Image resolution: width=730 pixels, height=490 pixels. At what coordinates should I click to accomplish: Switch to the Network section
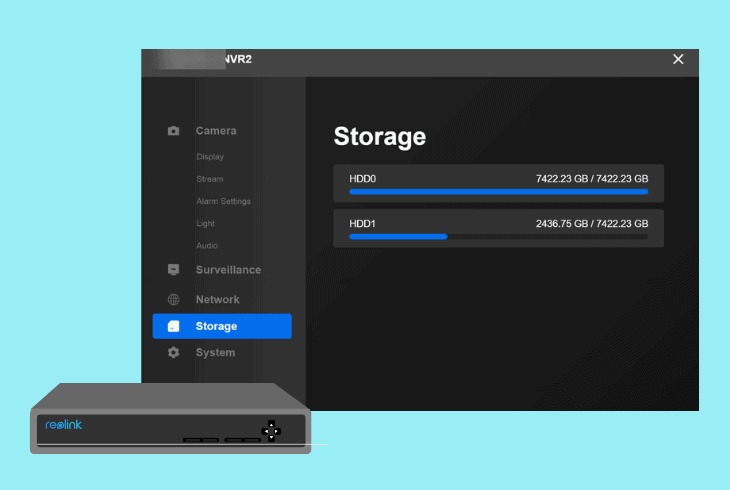(217, 299)
